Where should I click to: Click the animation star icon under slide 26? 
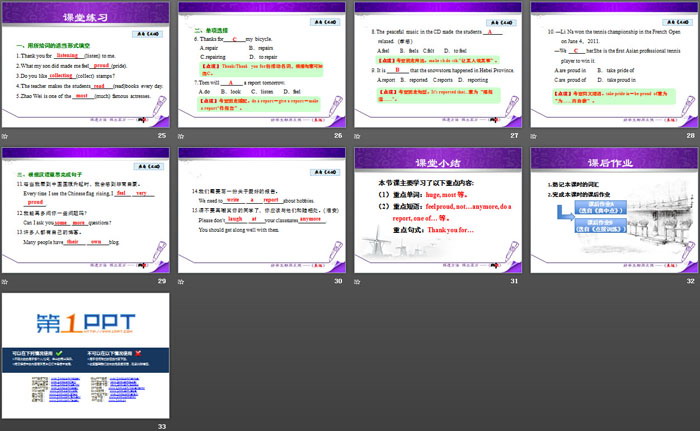coord(183,135)
